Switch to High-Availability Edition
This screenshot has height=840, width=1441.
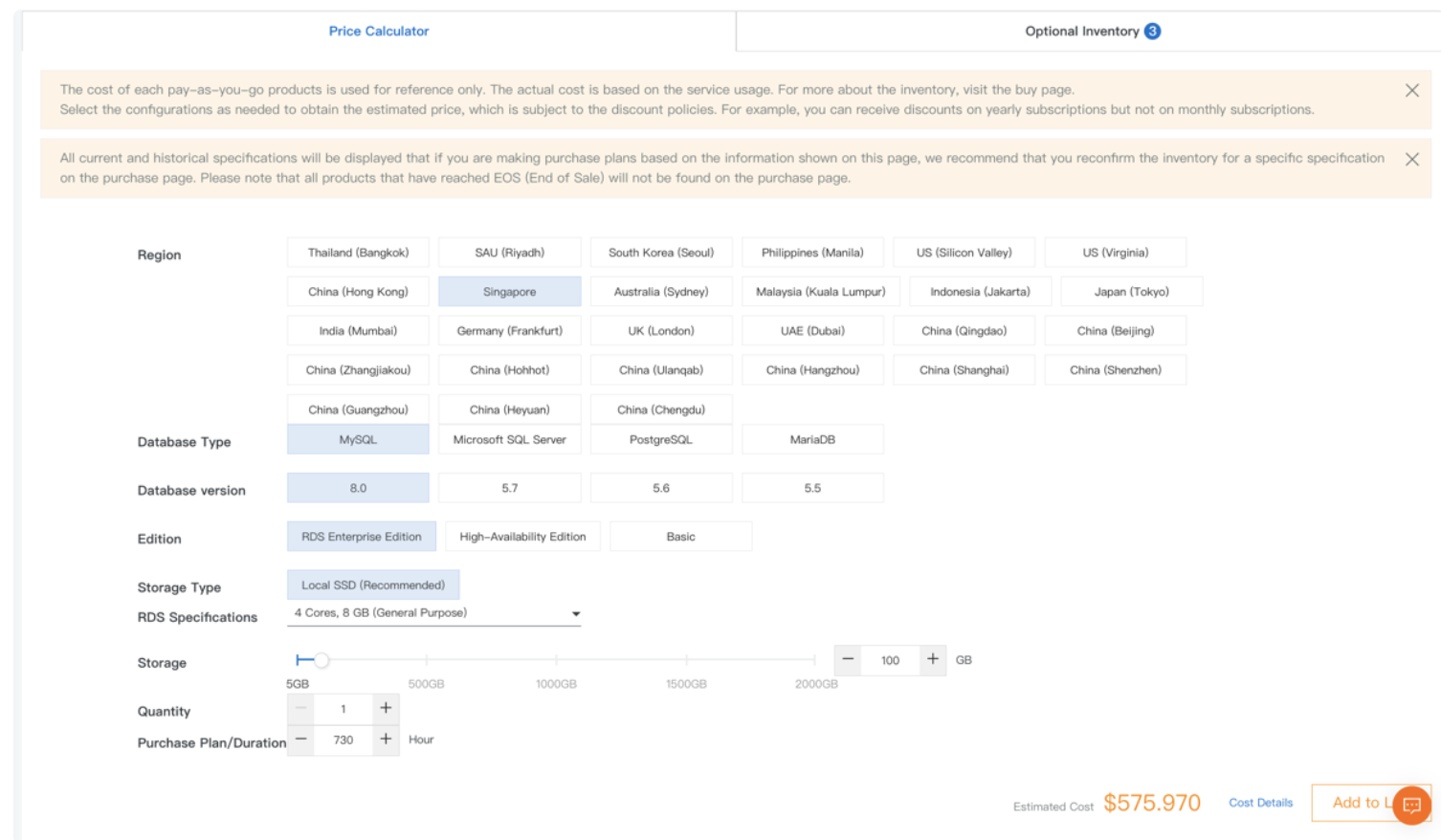[522, 537]
